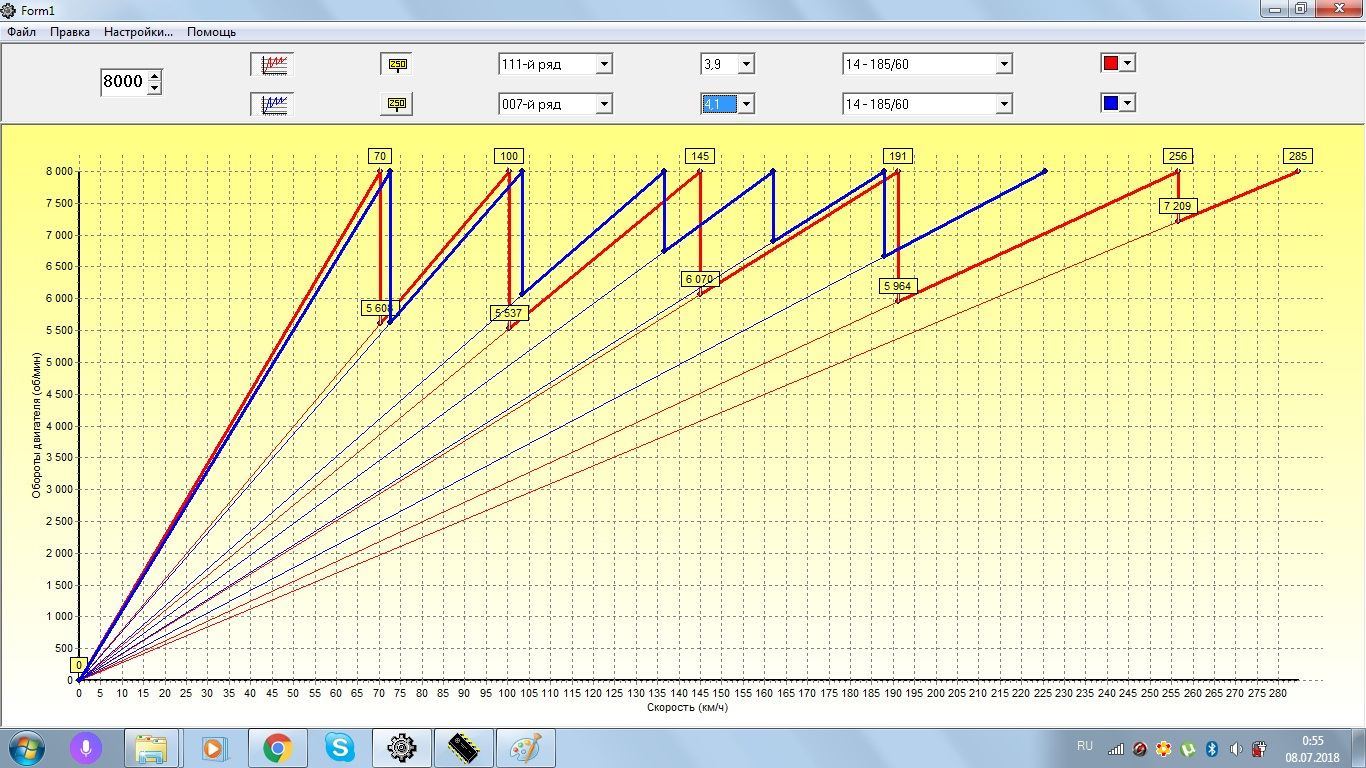Viewport: 1366px width, 768px height.
Task: Click the 5 964 RPM drop label
Action: pyautogui.click(x=898, y=286)
